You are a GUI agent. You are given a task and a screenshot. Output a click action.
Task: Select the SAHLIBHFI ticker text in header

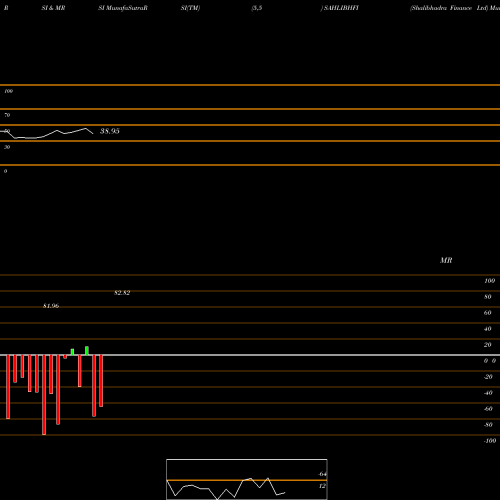[x=341, y=8]
